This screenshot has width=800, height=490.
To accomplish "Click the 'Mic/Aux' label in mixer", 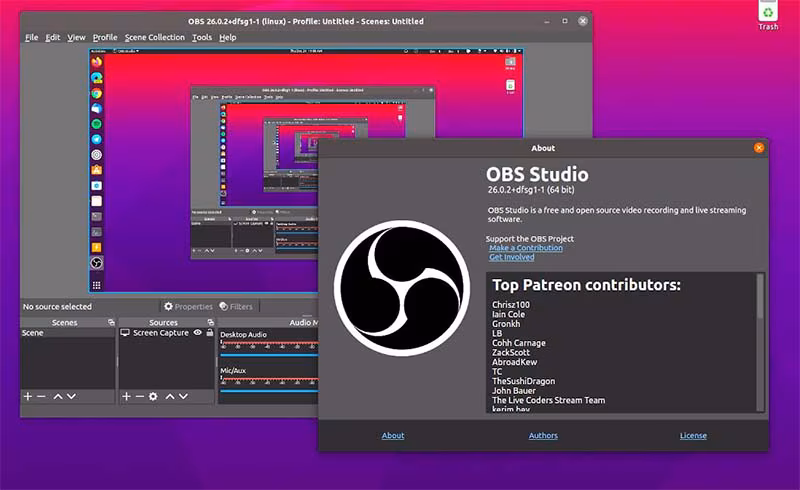I will pos(233,370).
